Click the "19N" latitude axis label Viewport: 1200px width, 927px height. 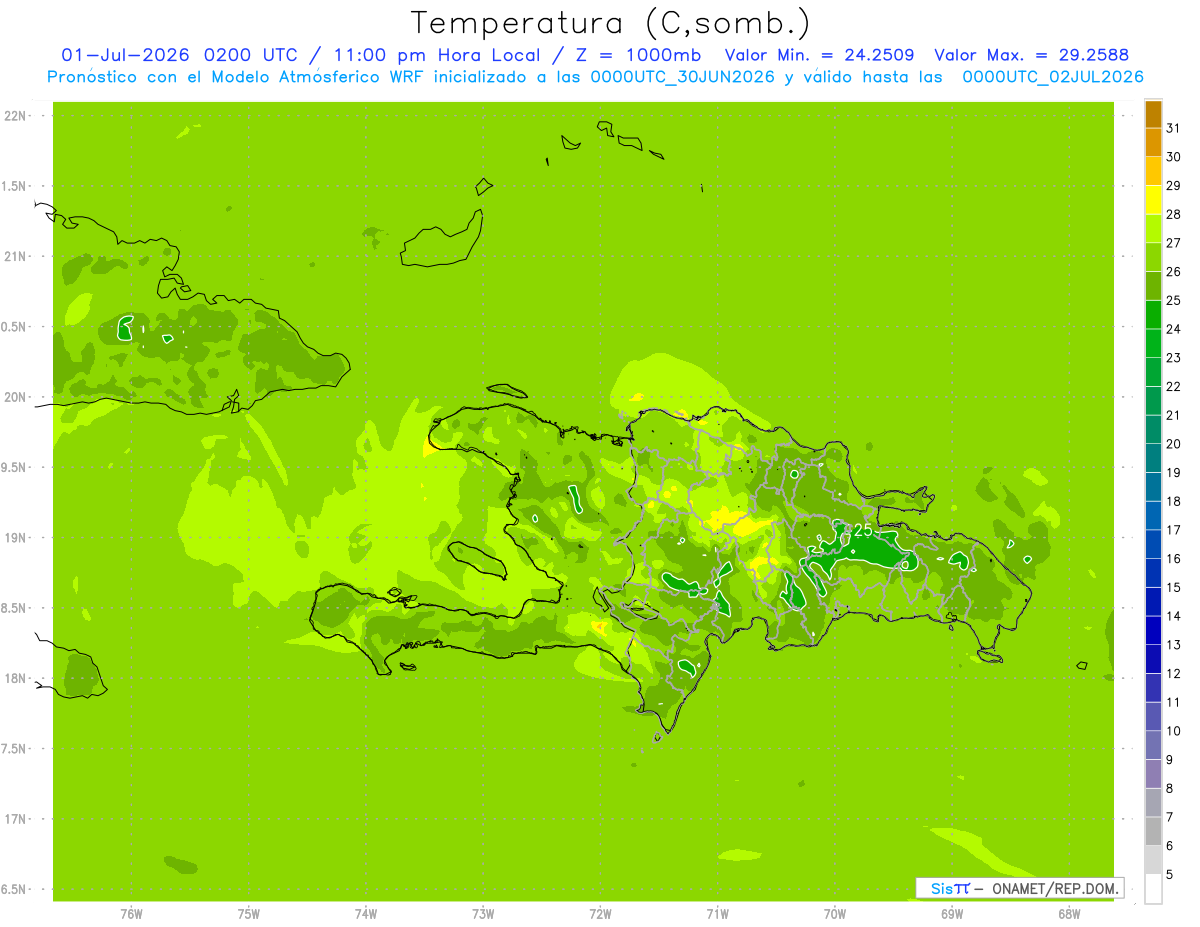[15, 538]
